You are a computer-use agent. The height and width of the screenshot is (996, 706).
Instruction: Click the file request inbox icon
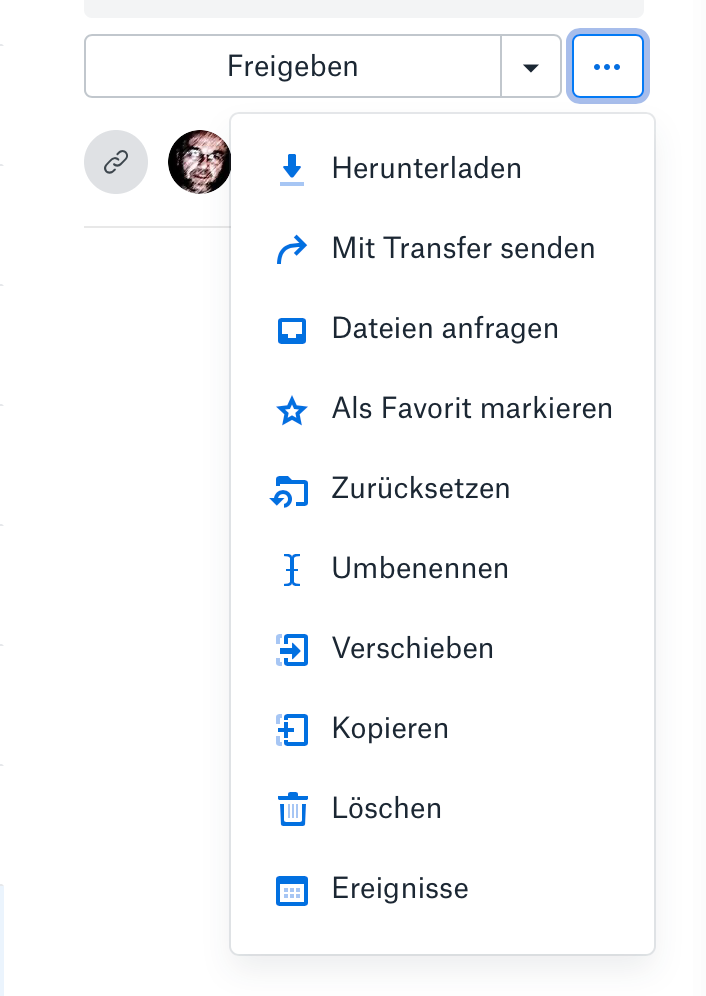pyautogui.click(x=291, y=329)
